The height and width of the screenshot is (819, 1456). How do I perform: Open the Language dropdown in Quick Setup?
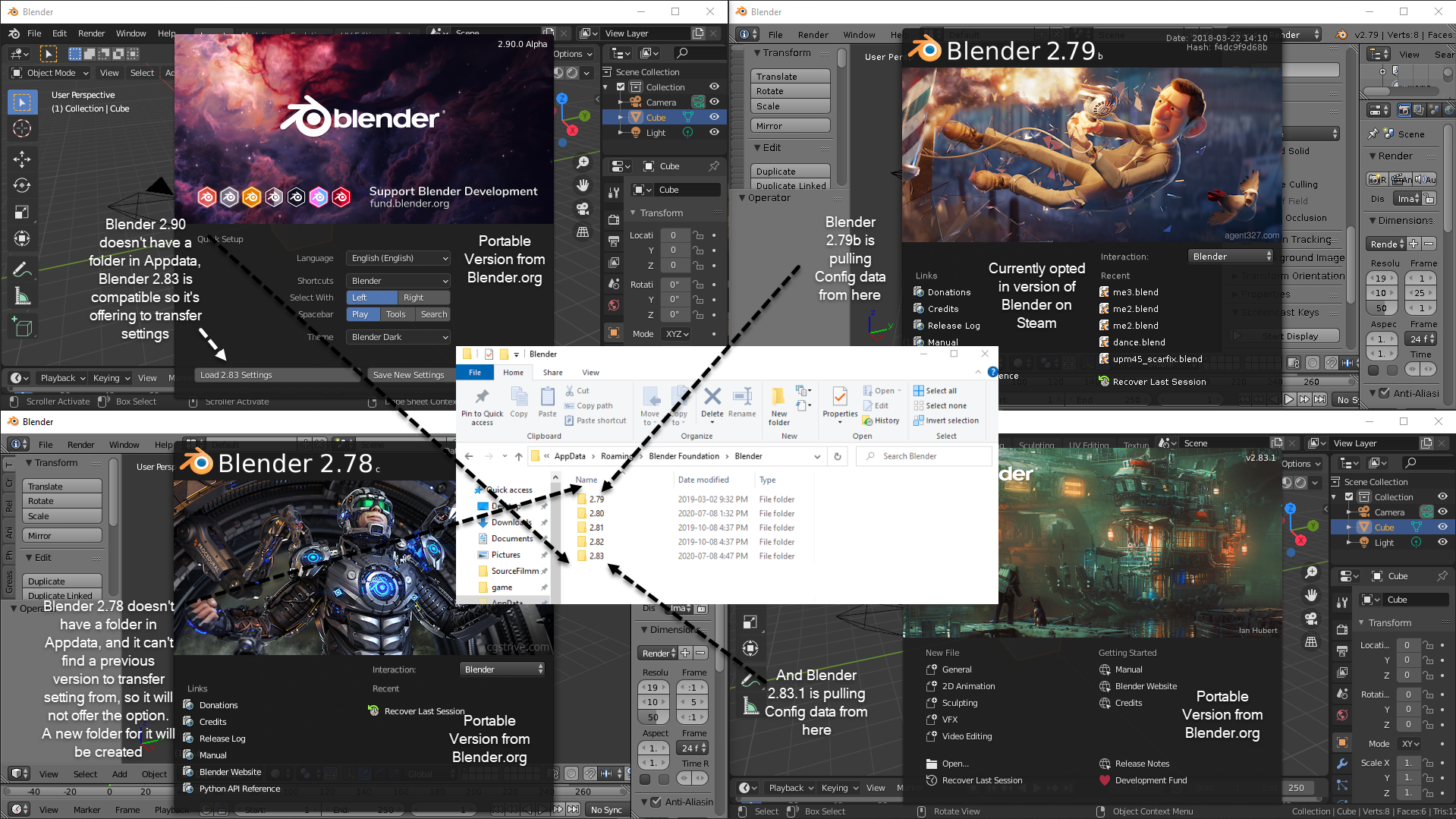[398, 258]
